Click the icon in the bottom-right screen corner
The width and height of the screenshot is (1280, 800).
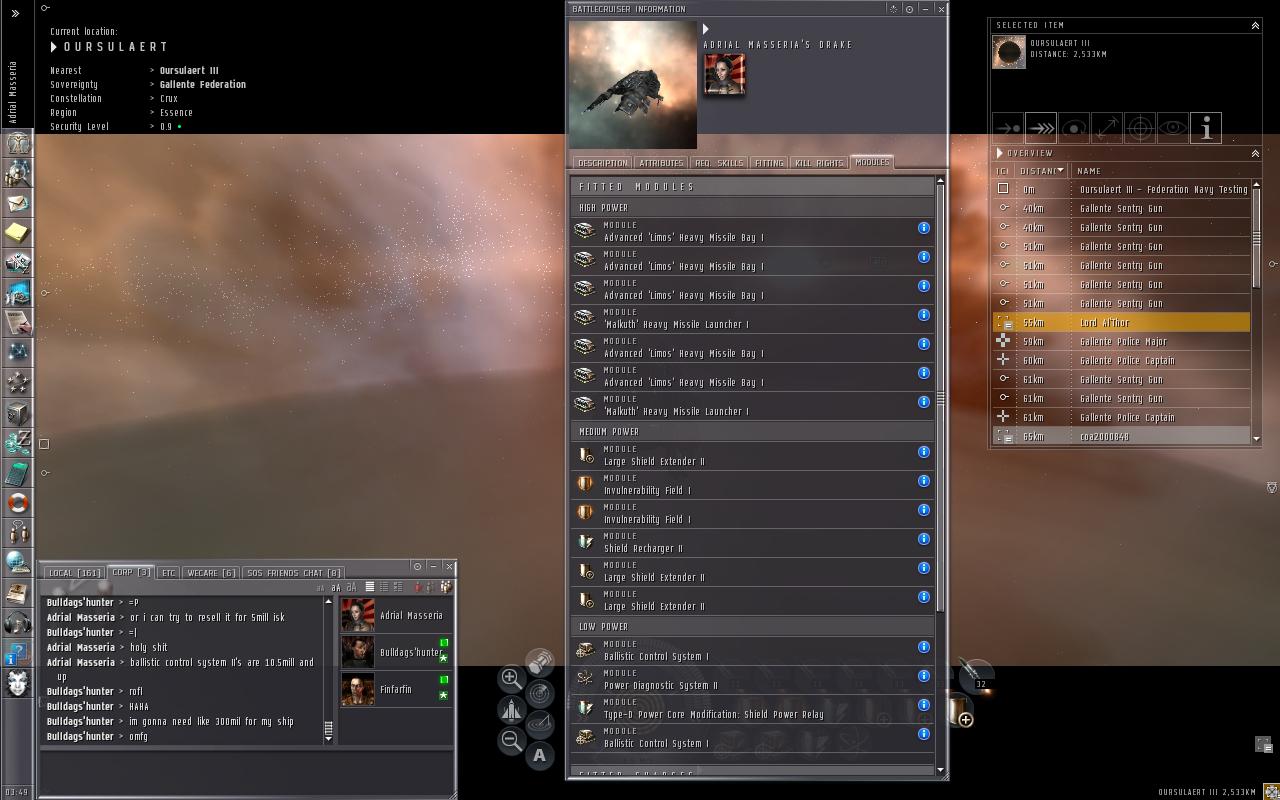pyautogui.click(x=1271, y=791)
